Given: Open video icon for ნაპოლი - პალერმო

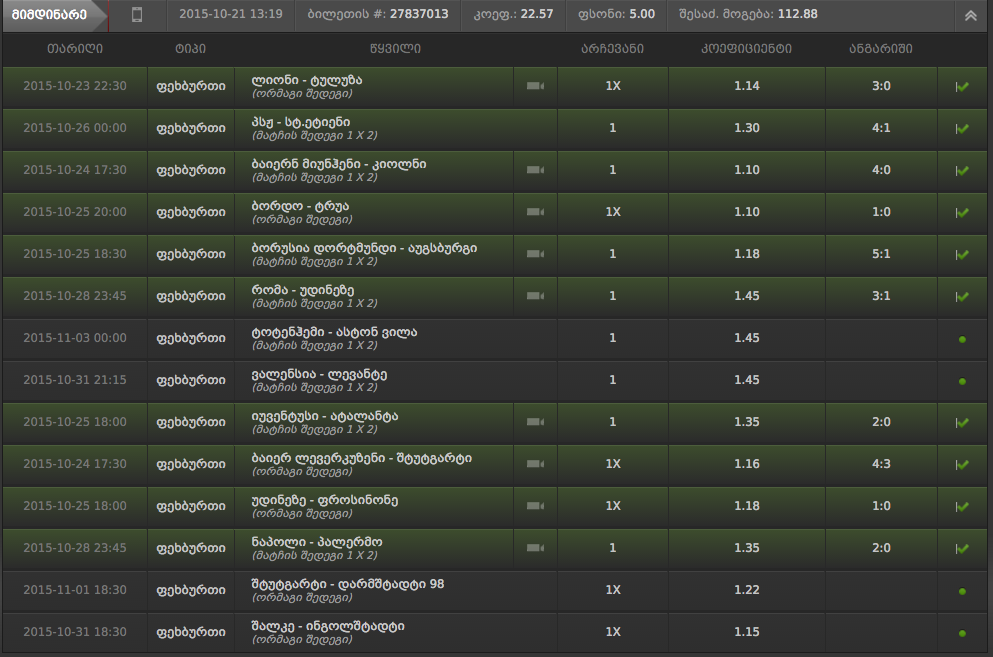Looking at the screenshot, I should click(x=535, y=548).
